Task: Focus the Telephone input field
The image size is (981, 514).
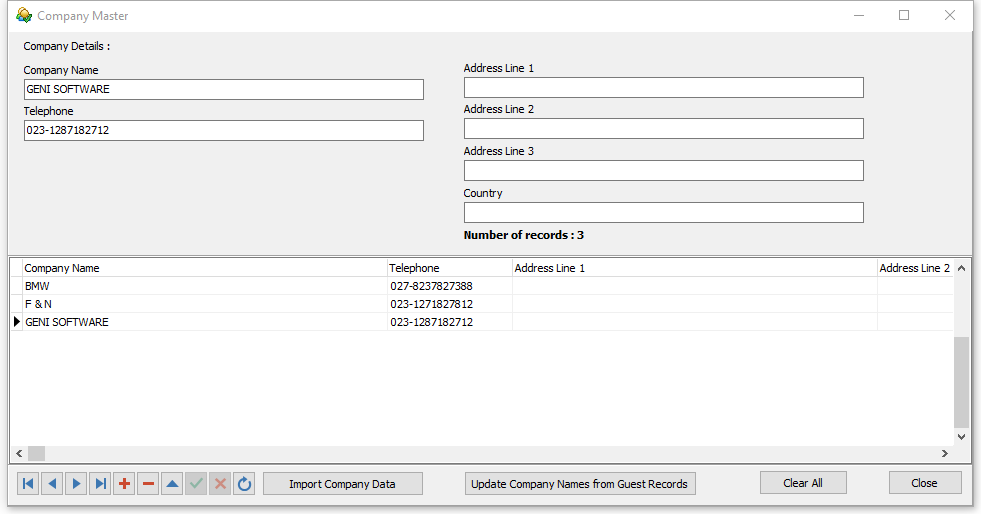Action: tap(223, 131)
